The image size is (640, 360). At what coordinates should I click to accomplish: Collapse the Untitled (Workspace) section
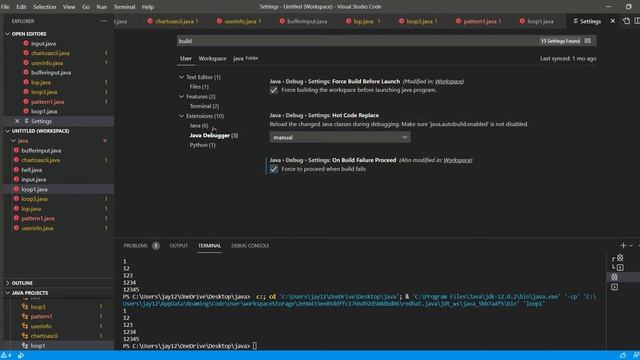click(x=7, y=131)
